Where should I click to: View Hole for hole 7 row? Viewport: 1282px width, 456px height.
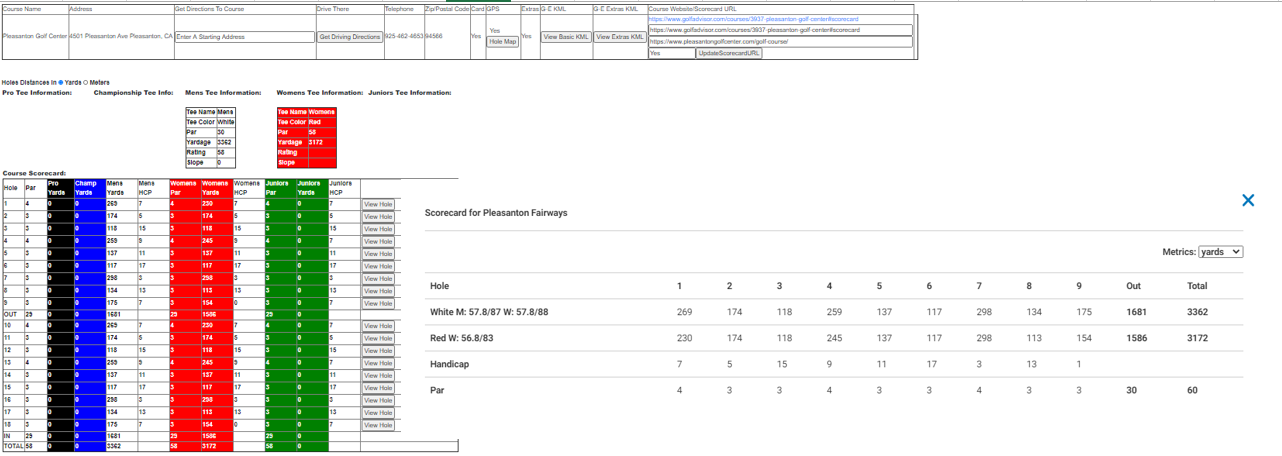click(378, 278)
